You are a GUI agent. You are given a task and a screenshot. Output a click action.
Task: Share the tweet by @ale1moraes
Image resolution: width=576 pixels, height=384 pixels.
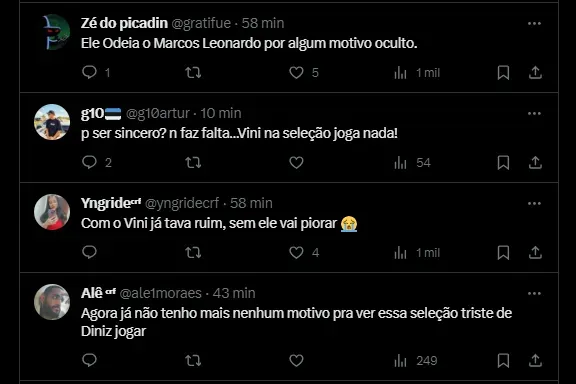[535, 360]
